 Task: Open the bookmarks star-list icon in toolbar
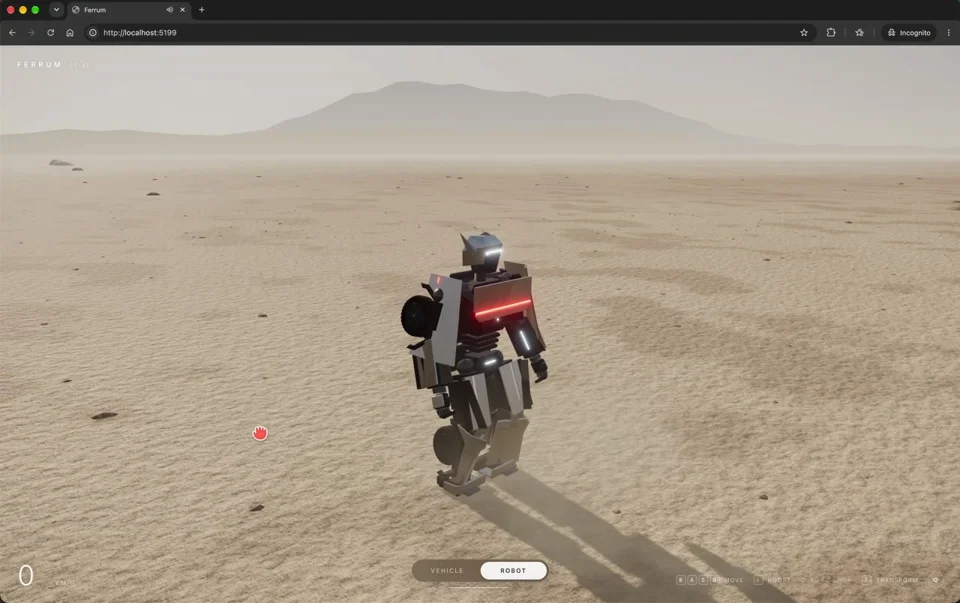coord(860,32)
